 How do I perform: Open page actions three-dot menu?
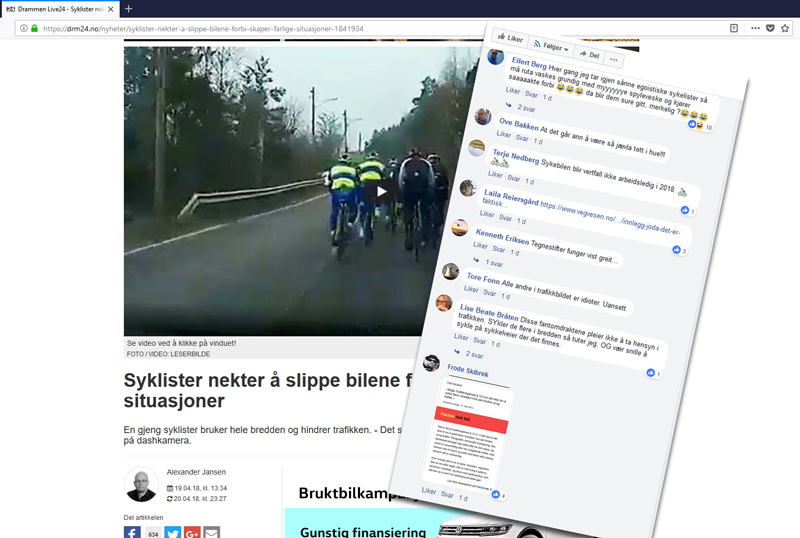coord(755,29)
